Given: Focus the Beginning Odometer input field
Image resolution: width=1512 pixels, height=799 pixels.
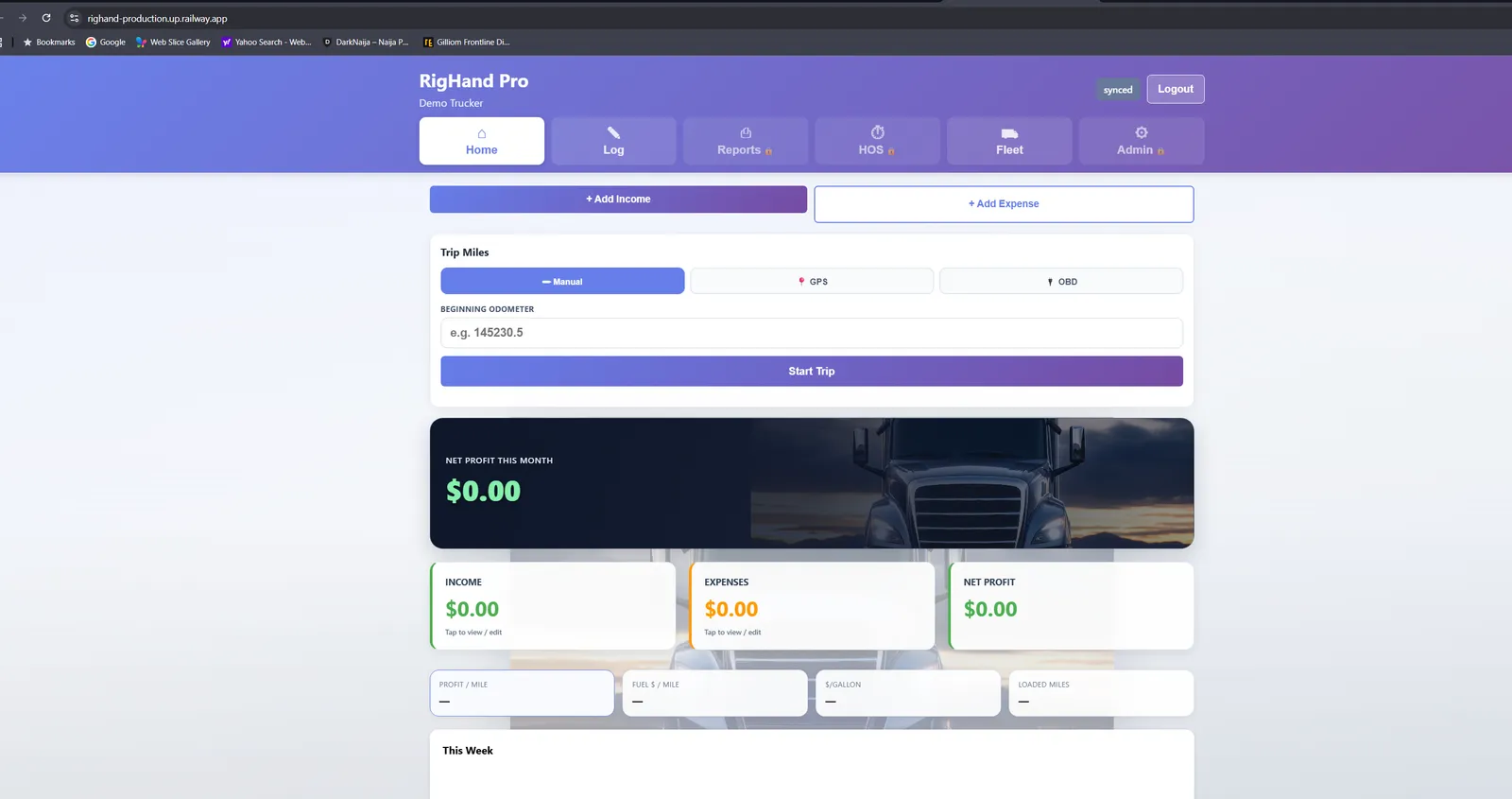Looking at the screenshot, I should (x=812, y=333).
